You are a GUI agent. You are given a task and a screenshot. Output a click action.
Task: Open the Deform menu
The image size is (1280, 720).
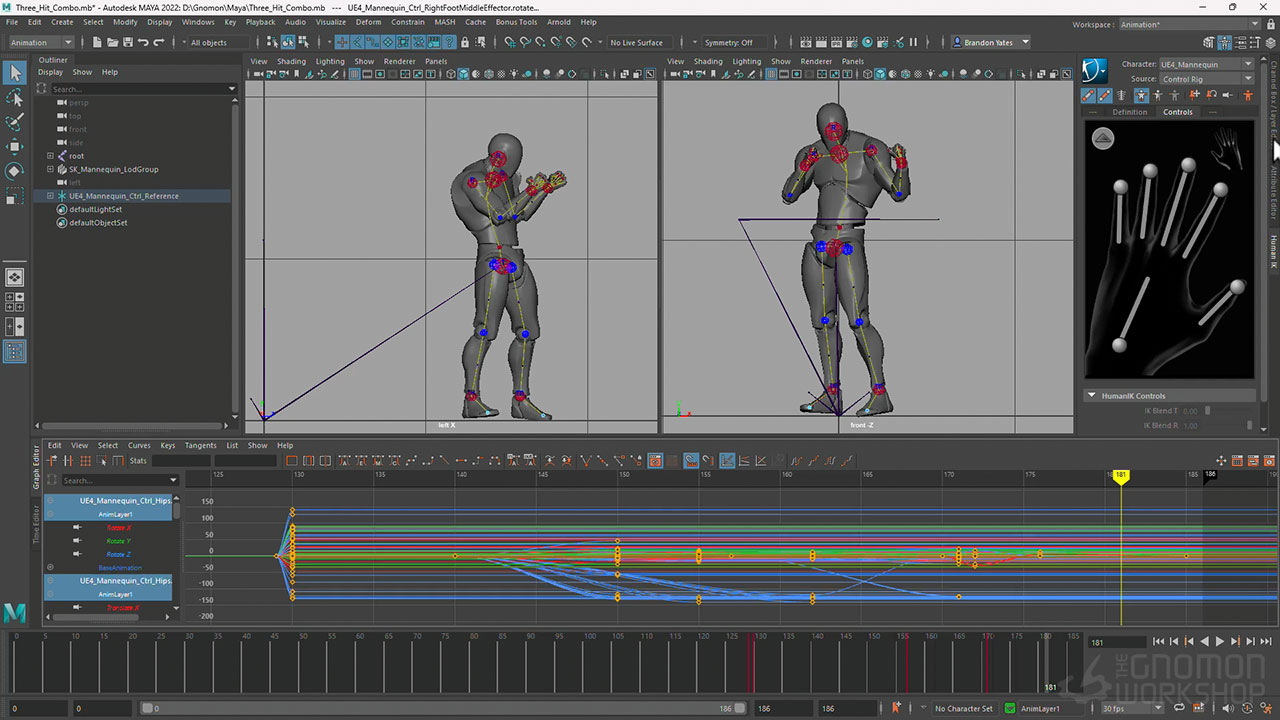point(368,22)
